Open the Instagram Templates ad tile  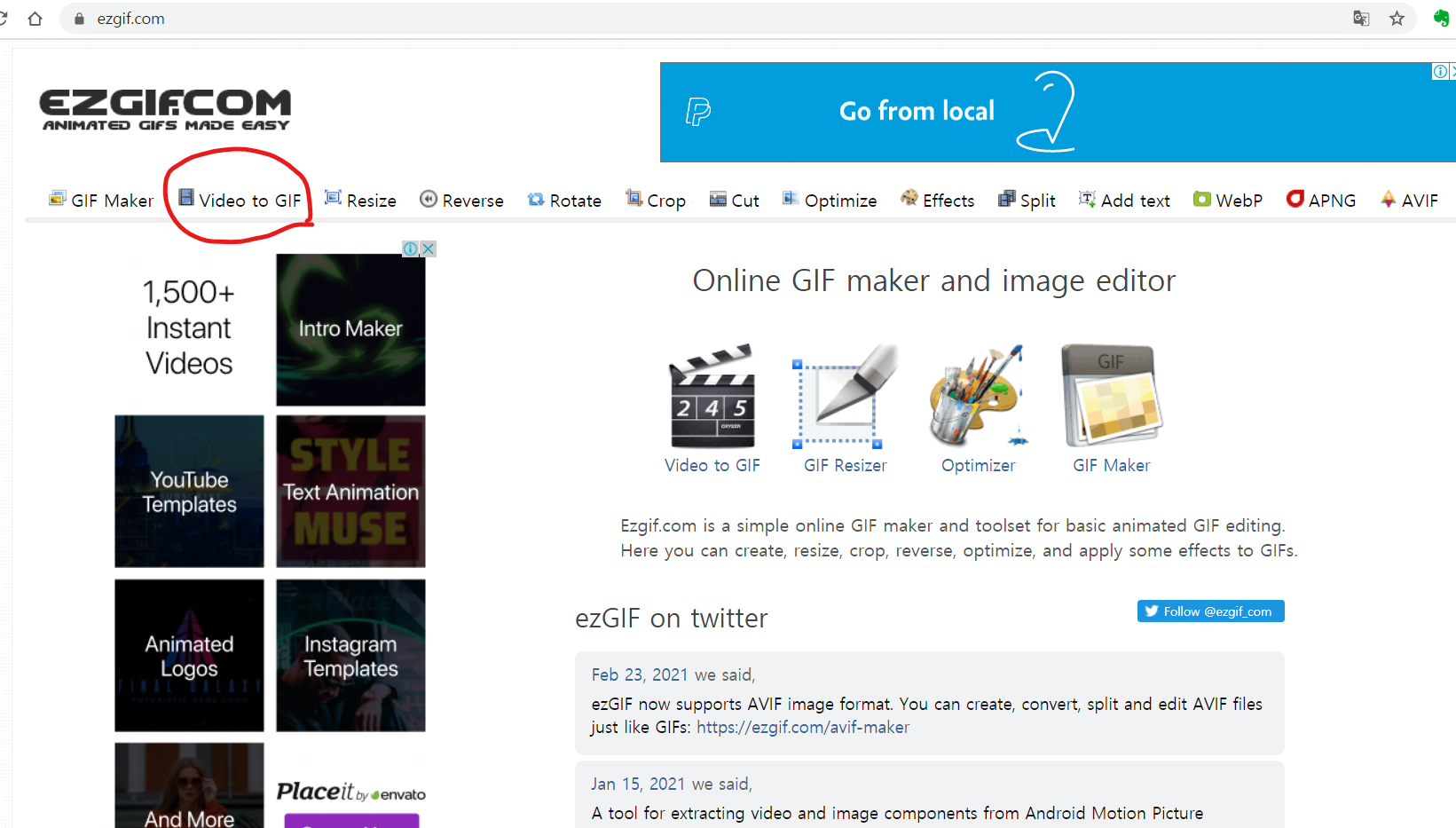pyautogui.click(x=350, y=656)
